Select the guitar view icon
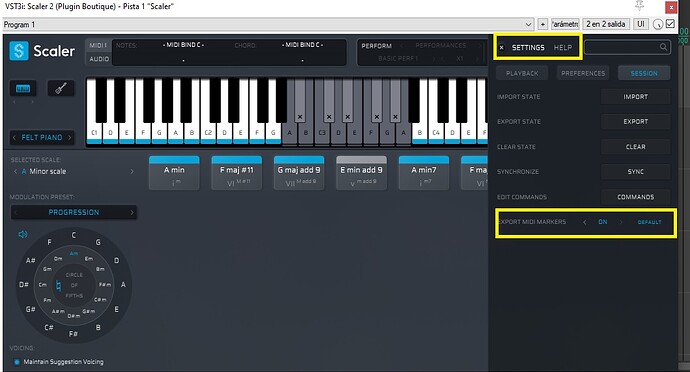 click(x=61, y=88)
